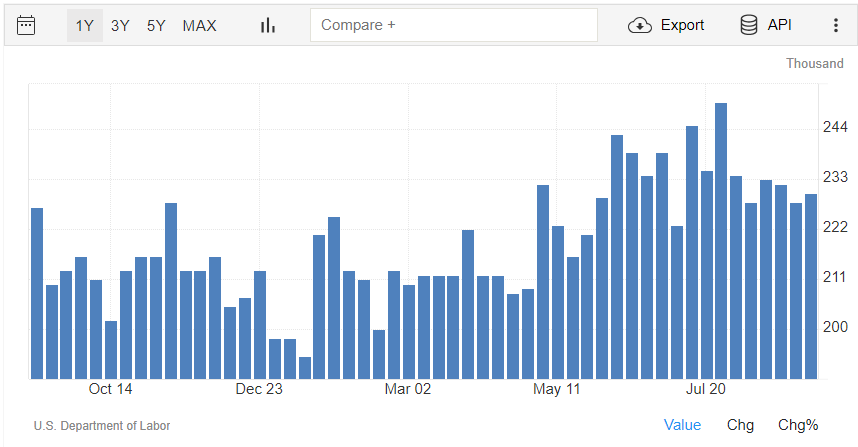
Task: Select the 3Y time range
Action: tap(120, 26)
